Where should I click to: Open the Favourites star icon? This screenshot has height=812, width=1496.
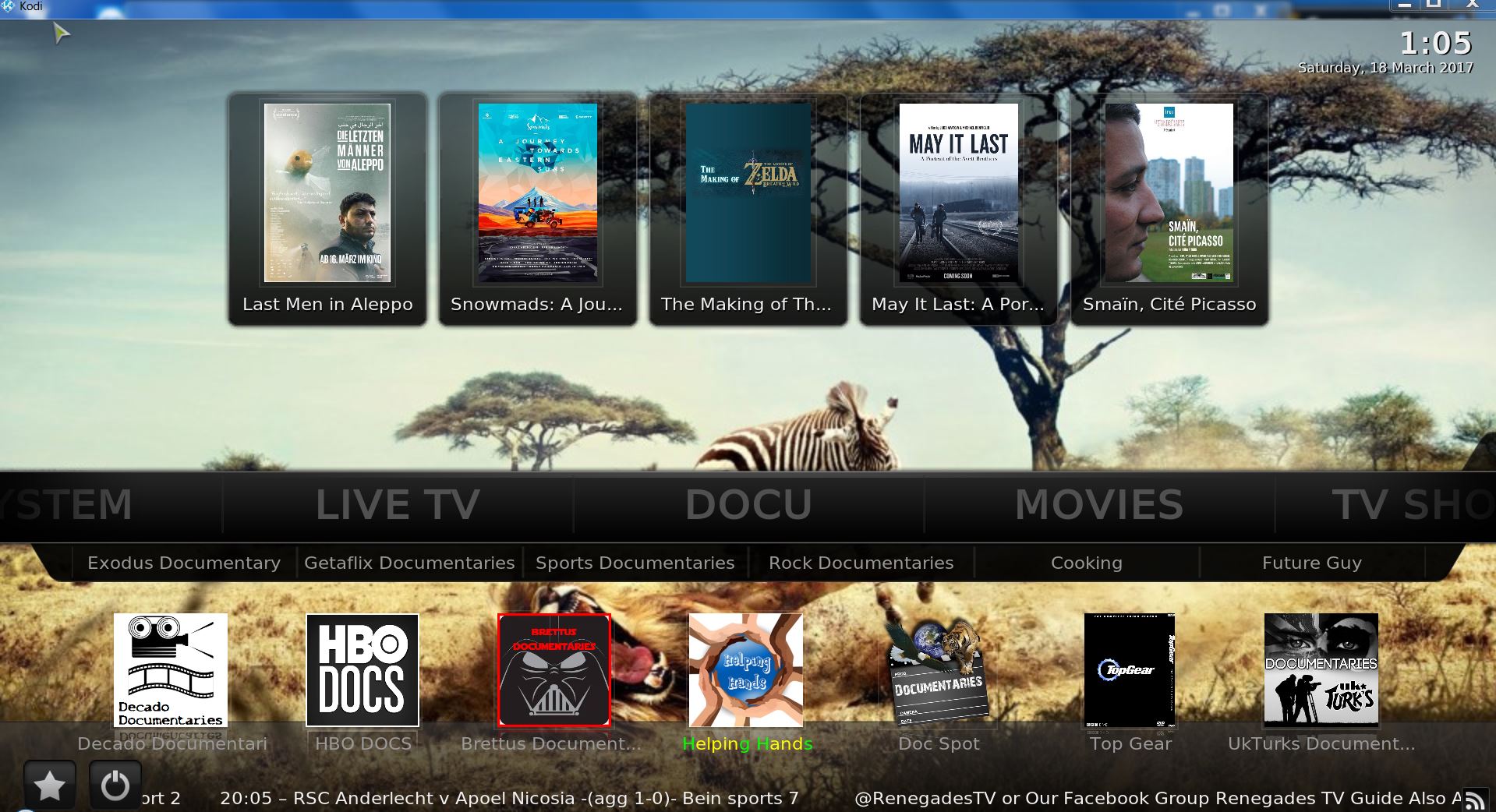(50, 786)
